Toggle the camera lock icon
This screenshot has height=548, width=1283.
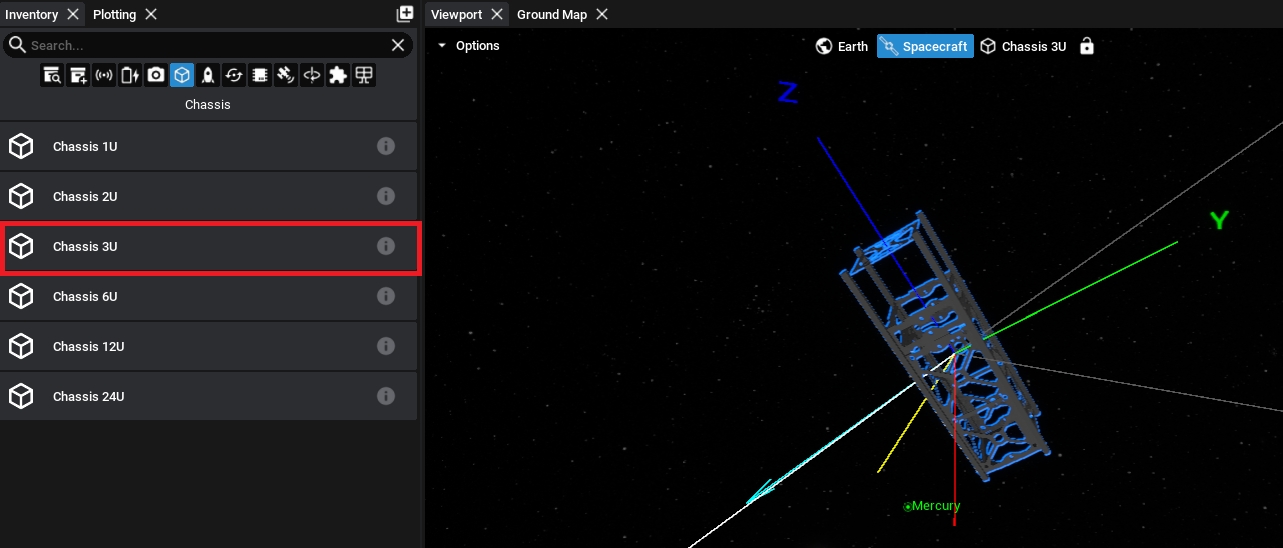pos(1087,46)
